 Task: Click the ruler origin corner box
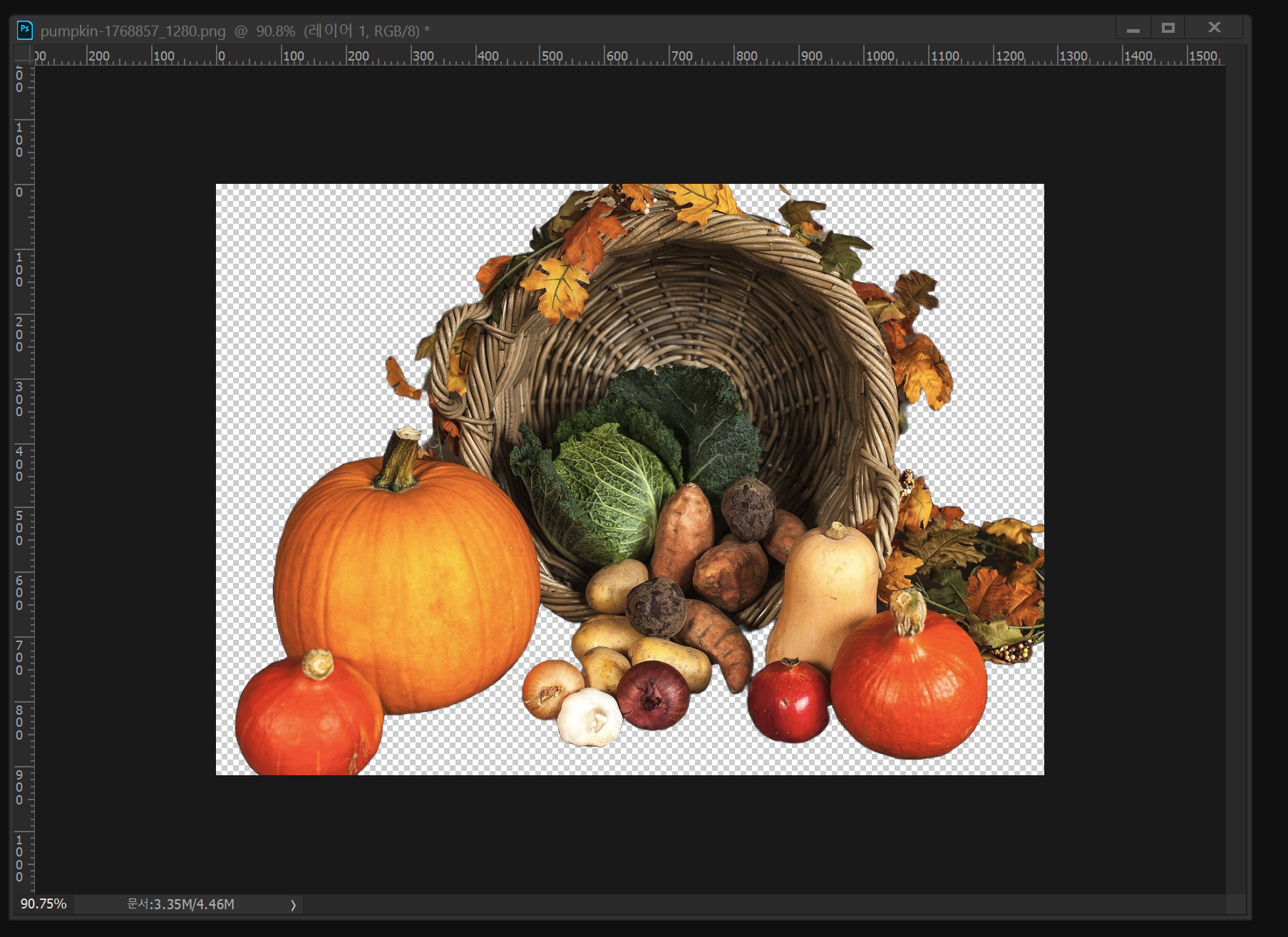24,56
